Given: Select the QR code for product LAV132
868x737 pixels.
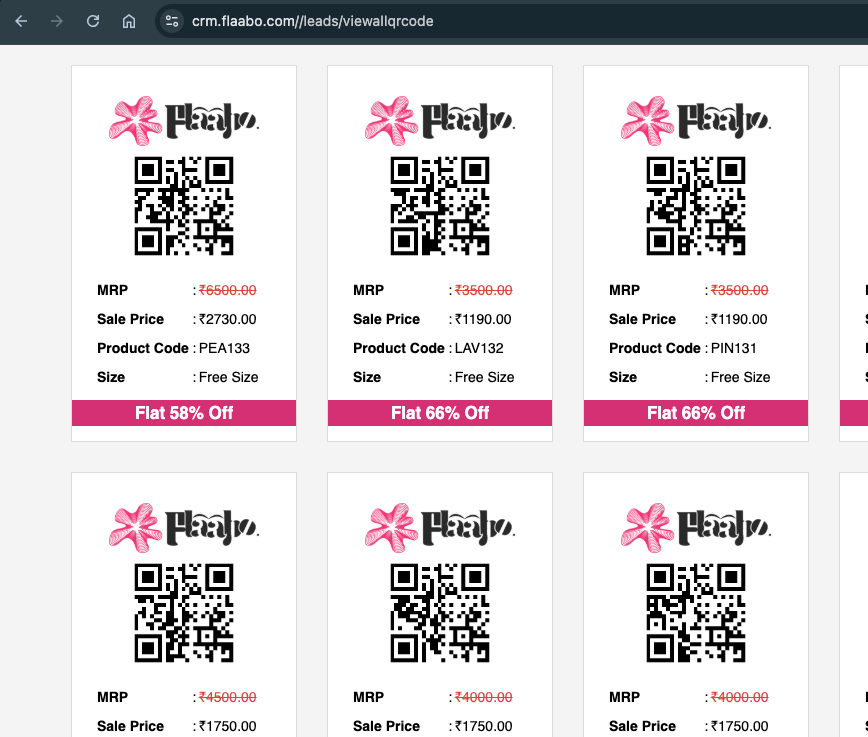Looking at the screenshot, I should (x=440, y=206).
